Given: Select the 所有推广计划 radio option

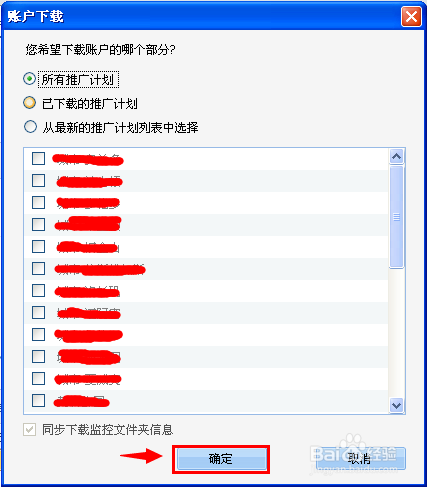Looking at the screenshot, I should click(x=30, y=79).
